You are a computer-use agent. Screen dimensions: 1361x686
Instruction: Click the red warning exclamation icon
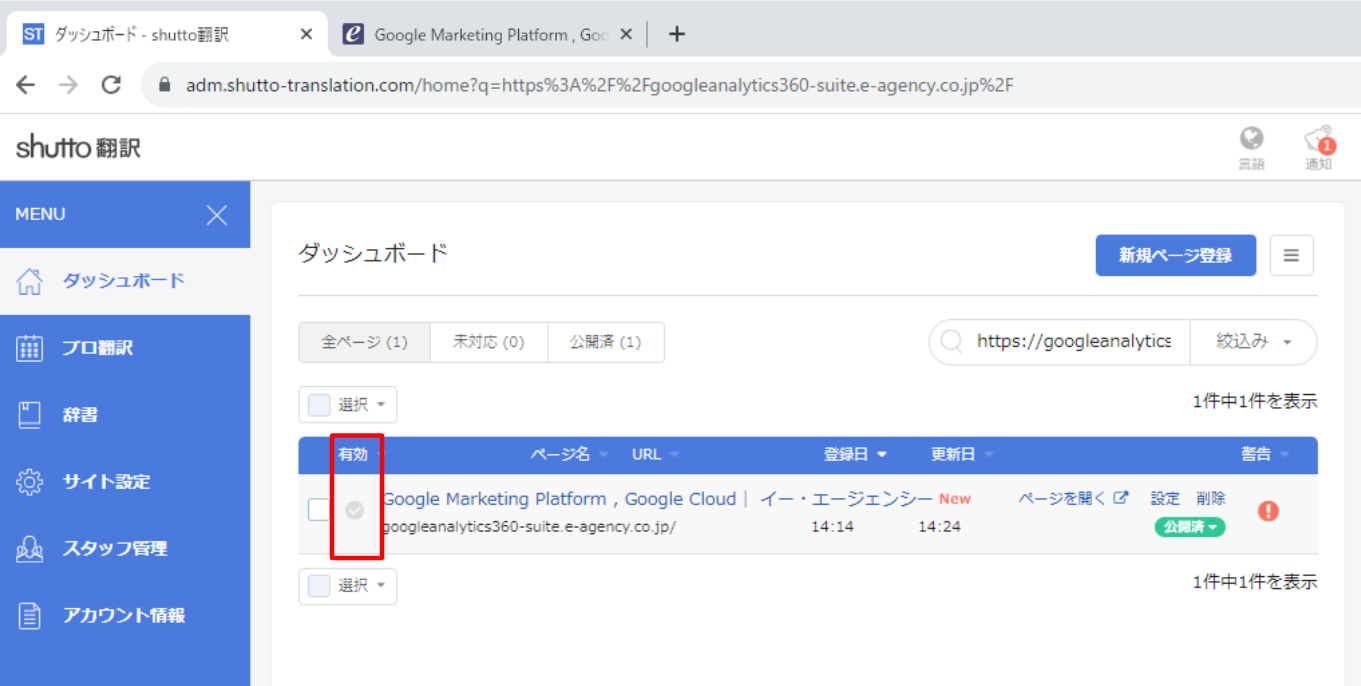click(x=1268, y=511)
